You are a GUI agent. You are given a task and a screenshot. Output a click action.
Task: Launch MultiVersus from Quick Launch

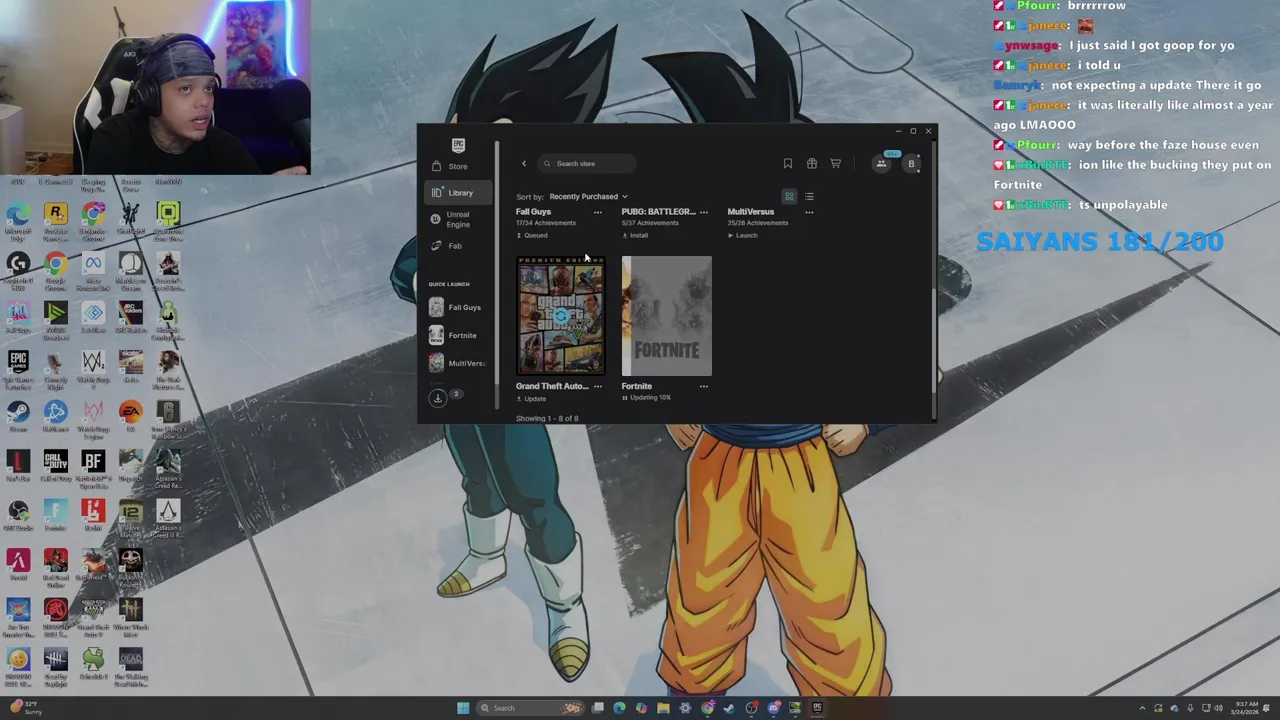point(456,364)
